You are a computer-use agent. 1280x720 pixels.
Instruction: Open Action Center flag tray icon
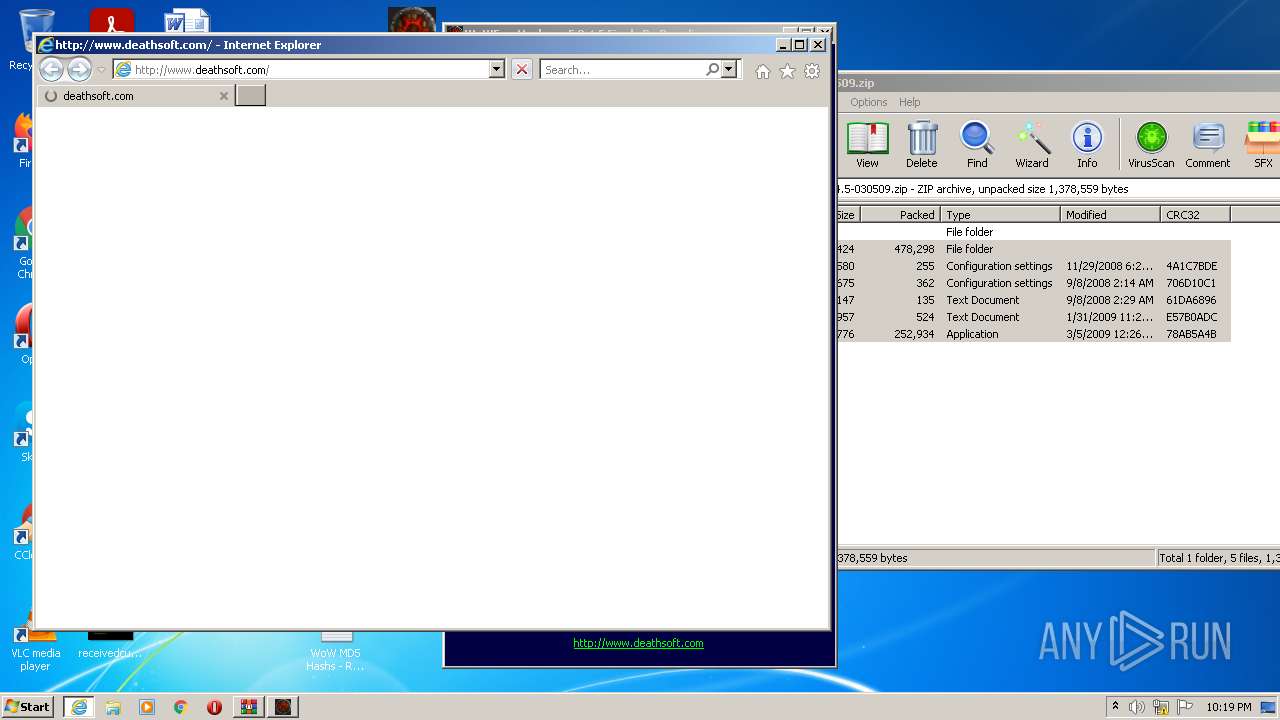[x=1185, y=707]
